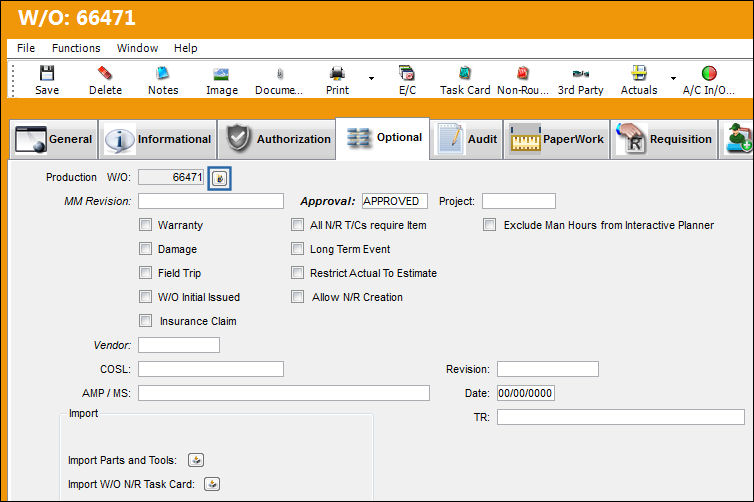The image size is (754, 502).
Task: Enable the Damage checkbox
Action: click(x=145, y=249)
